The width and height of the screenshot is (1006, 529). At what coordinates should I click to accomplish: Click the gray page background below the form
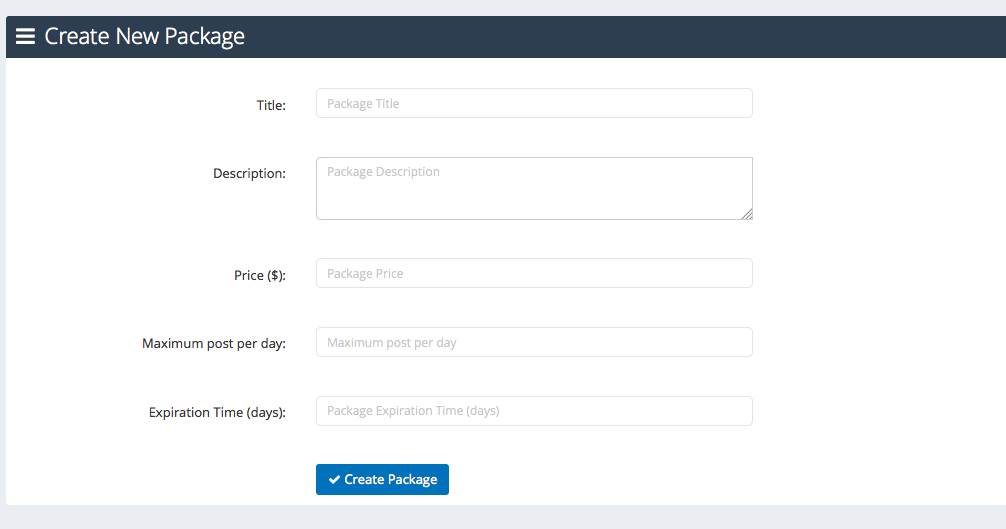pyautogui.click(x=503, y=517)
